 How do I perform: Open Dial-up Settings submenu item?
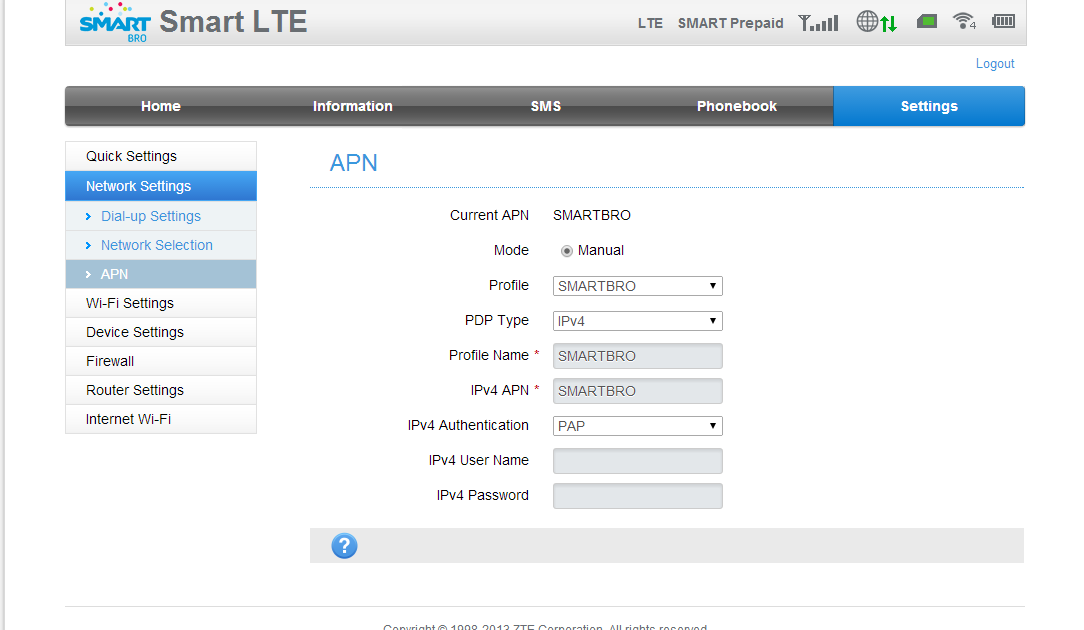coord(161,216)
